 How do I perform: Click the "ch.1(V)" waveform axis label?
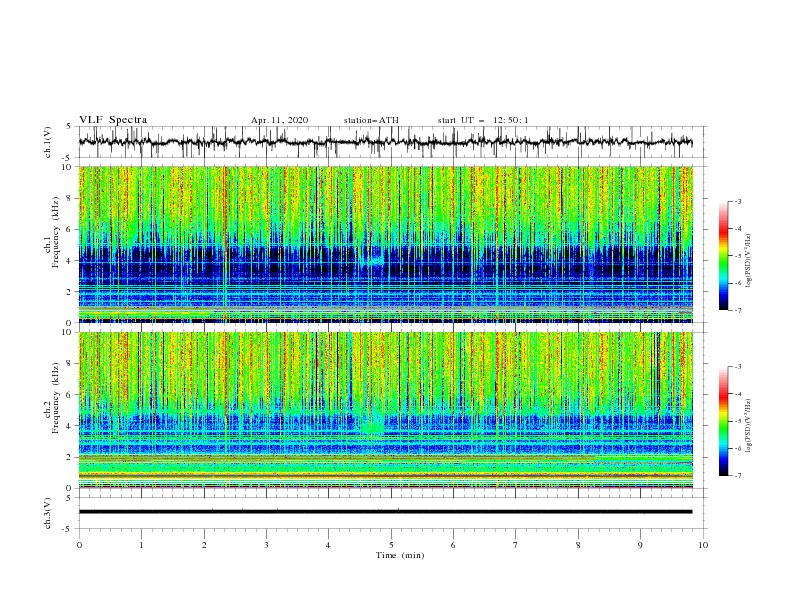point(47,142)
